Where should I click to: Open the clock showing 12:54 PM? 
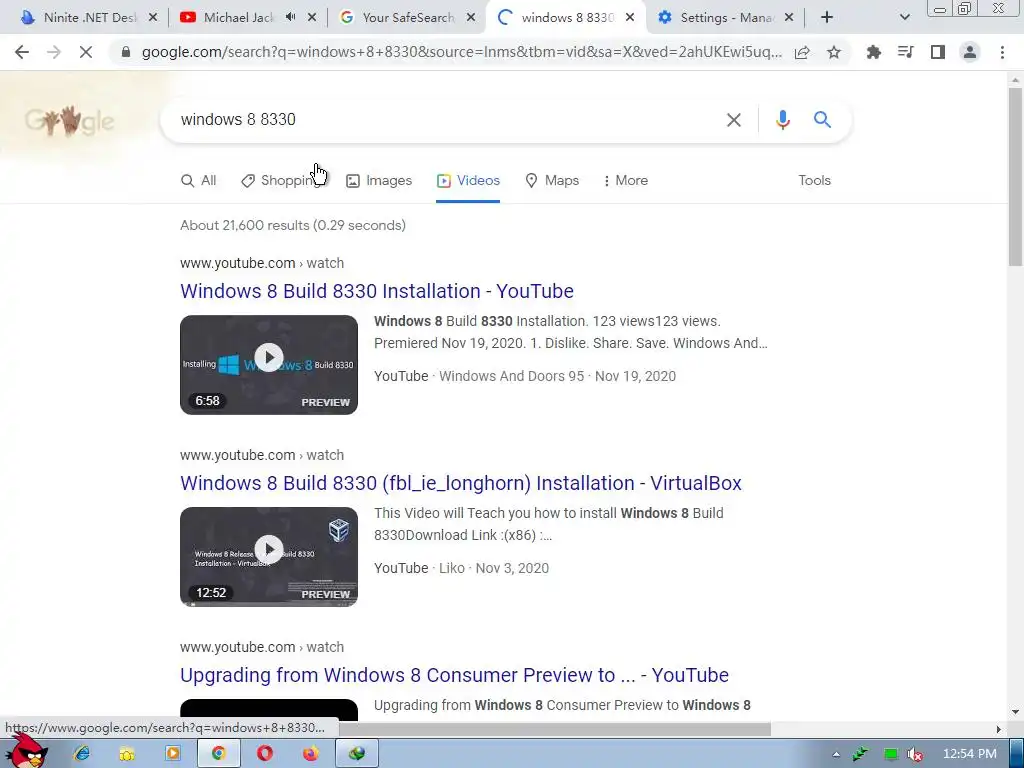click(x=969, y=754)
